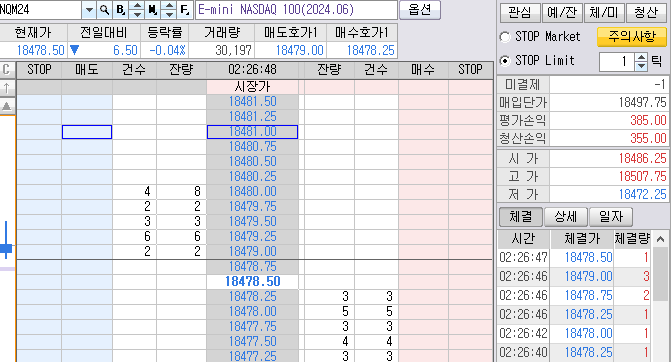
Task: Open the NQM24 symbol dropdown arrow
Action: 89,9
